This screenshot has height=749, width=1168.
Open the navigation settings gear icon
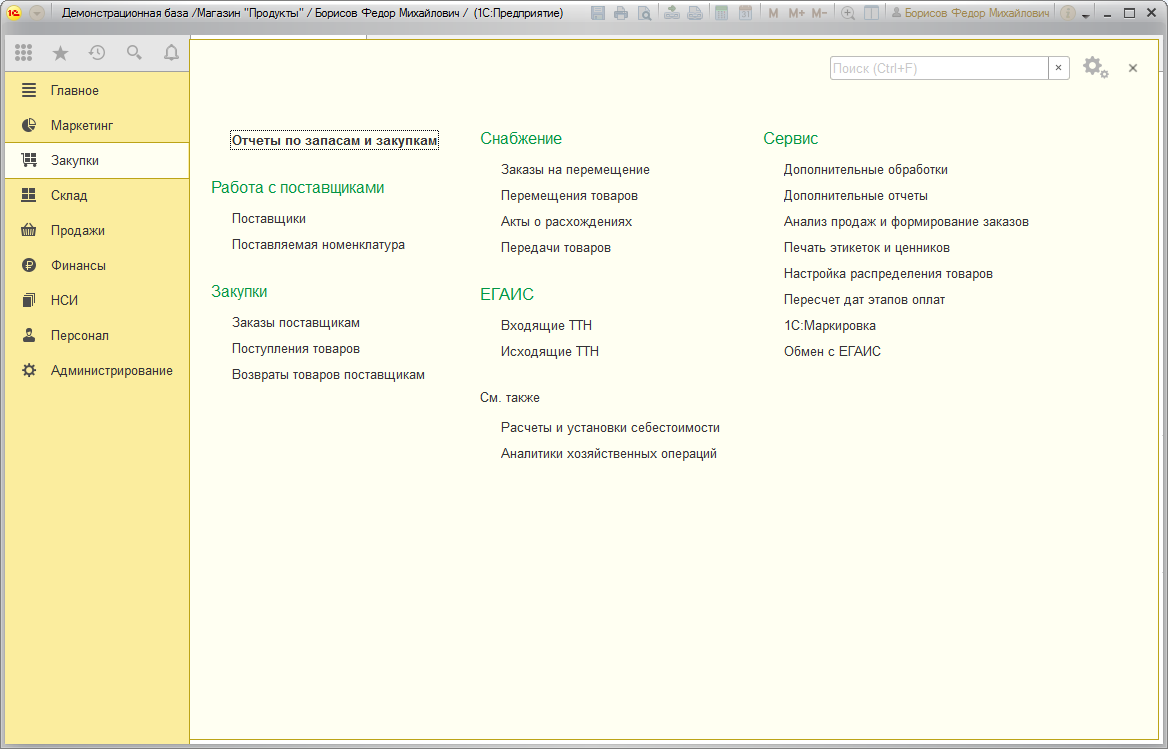(x=1095, y=68)
